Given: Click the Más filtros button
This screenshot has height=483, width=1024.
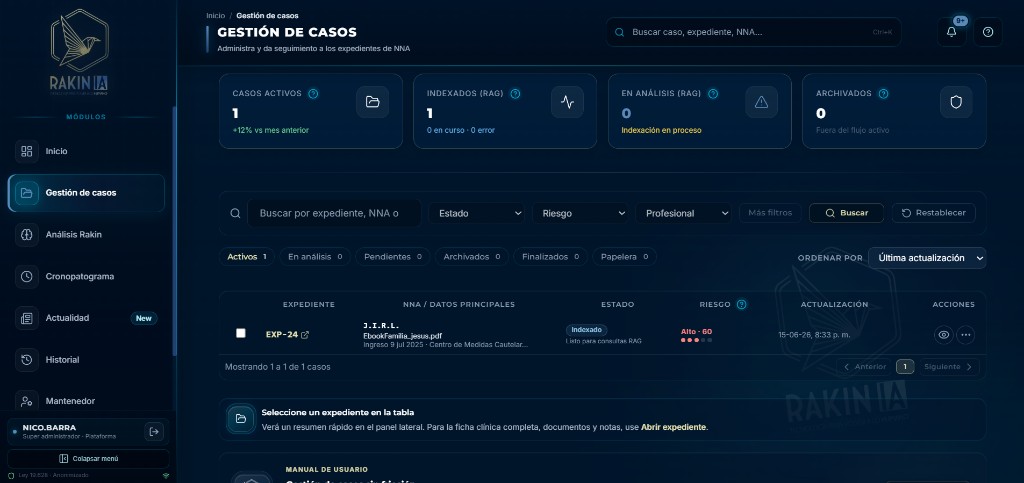Looking at the screenshot, I should click(x=770, y=213).
